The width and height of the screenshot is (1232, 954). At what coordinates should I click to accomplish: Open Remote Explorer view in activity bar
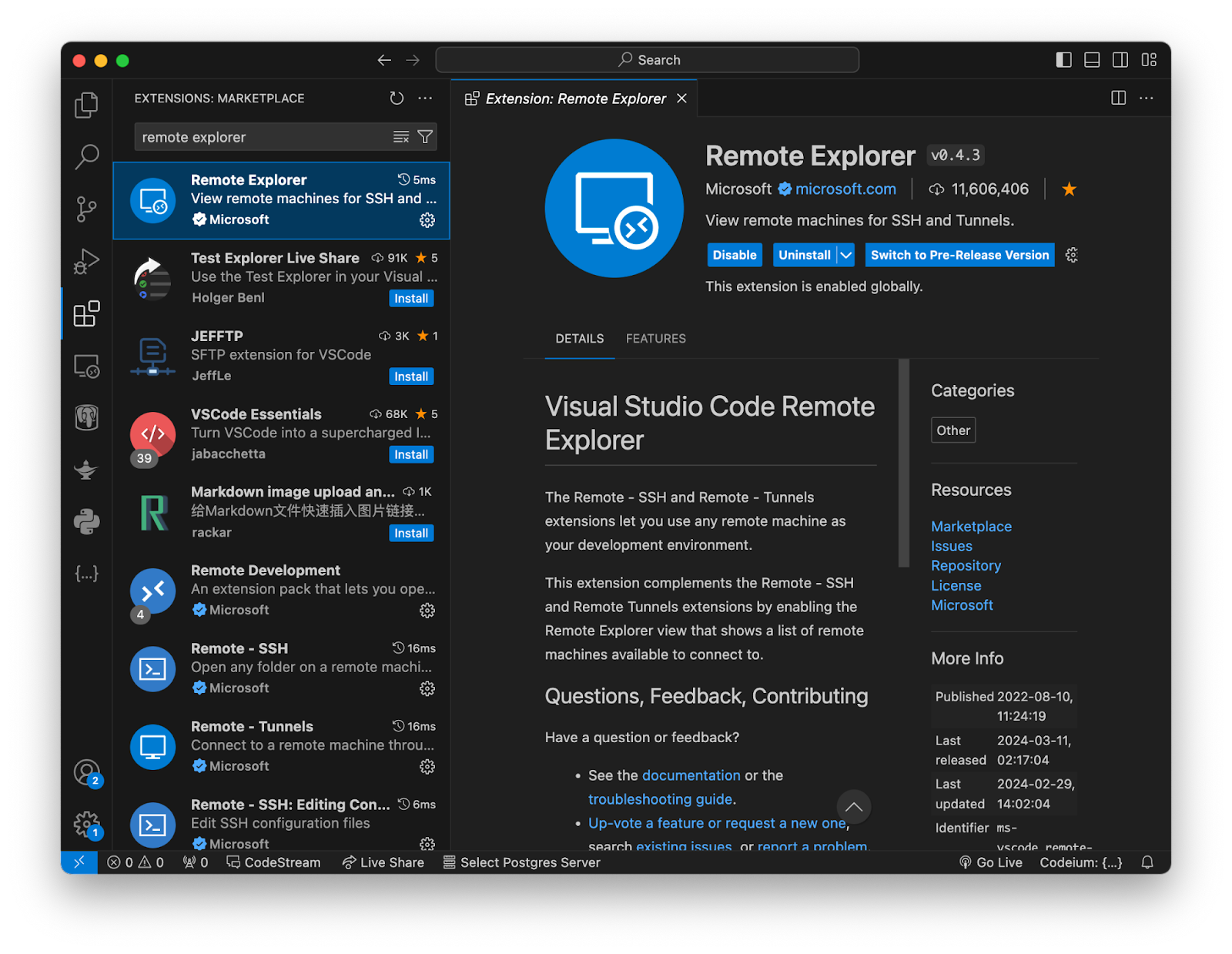point(86,366)
